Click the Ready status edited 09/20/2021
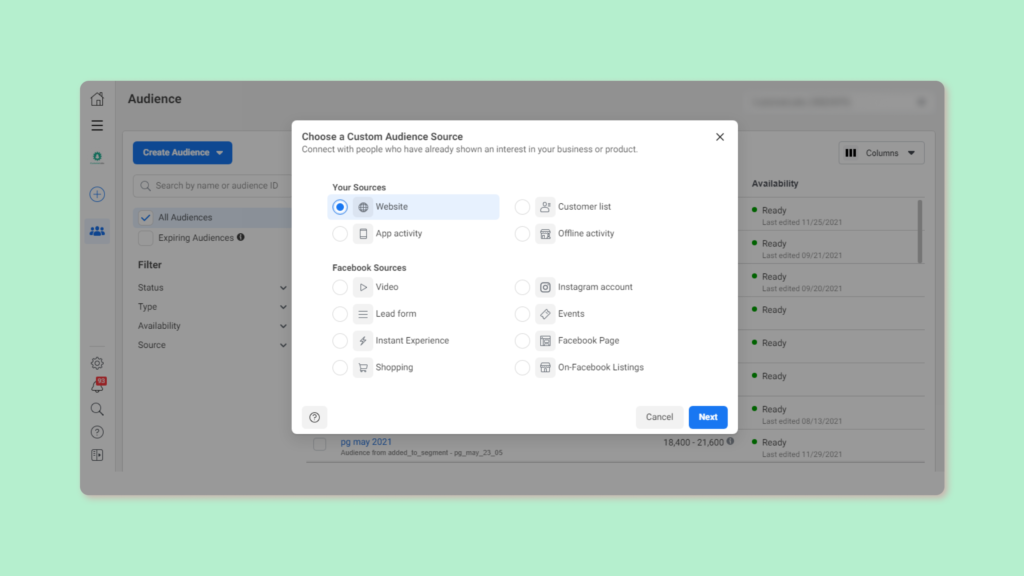The width and height of the screenshot is (1024, 576). click(774, 277)
